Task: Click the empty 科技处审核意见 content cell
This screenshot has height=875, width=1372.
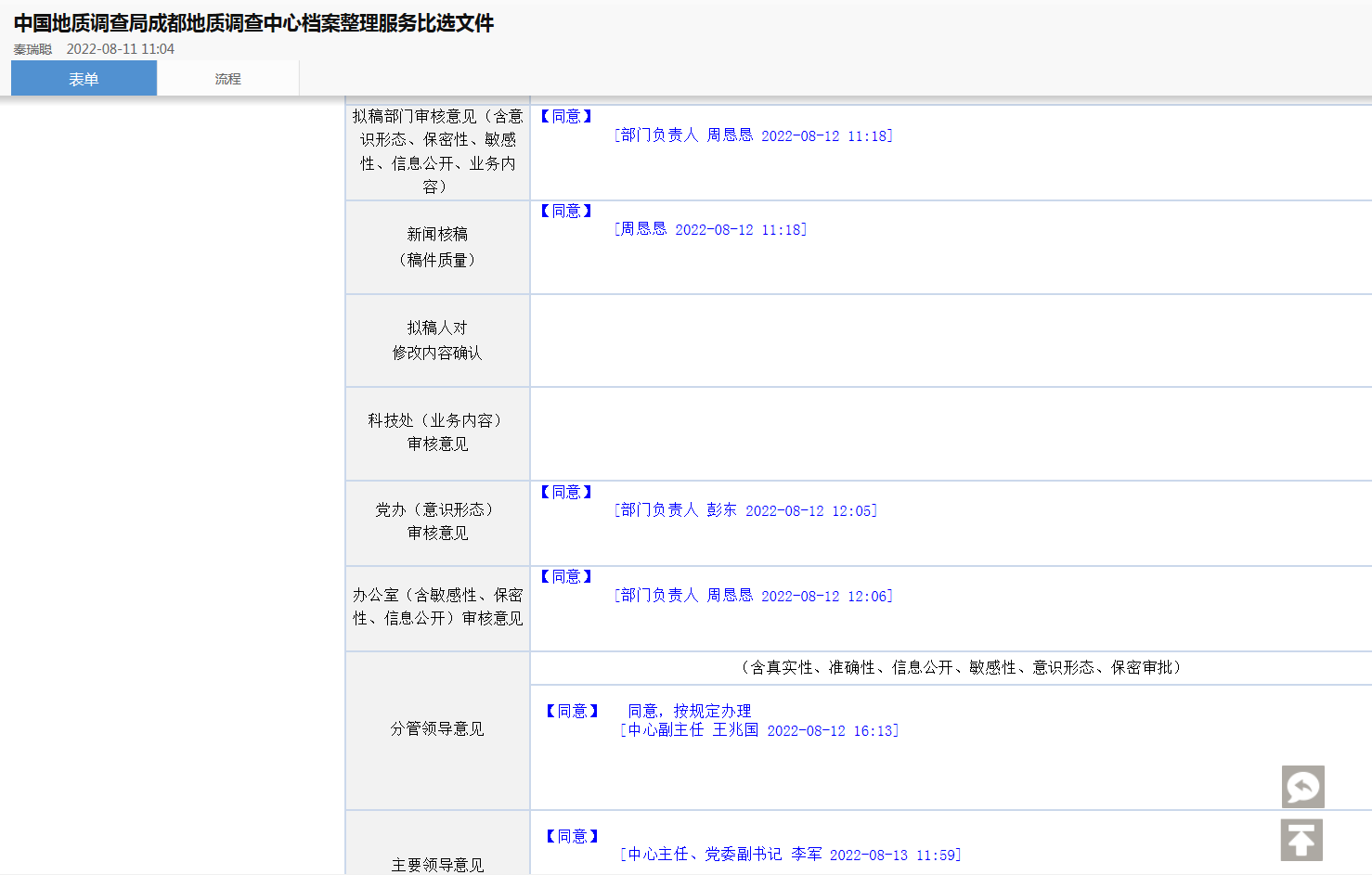Action: click(950, 433)
